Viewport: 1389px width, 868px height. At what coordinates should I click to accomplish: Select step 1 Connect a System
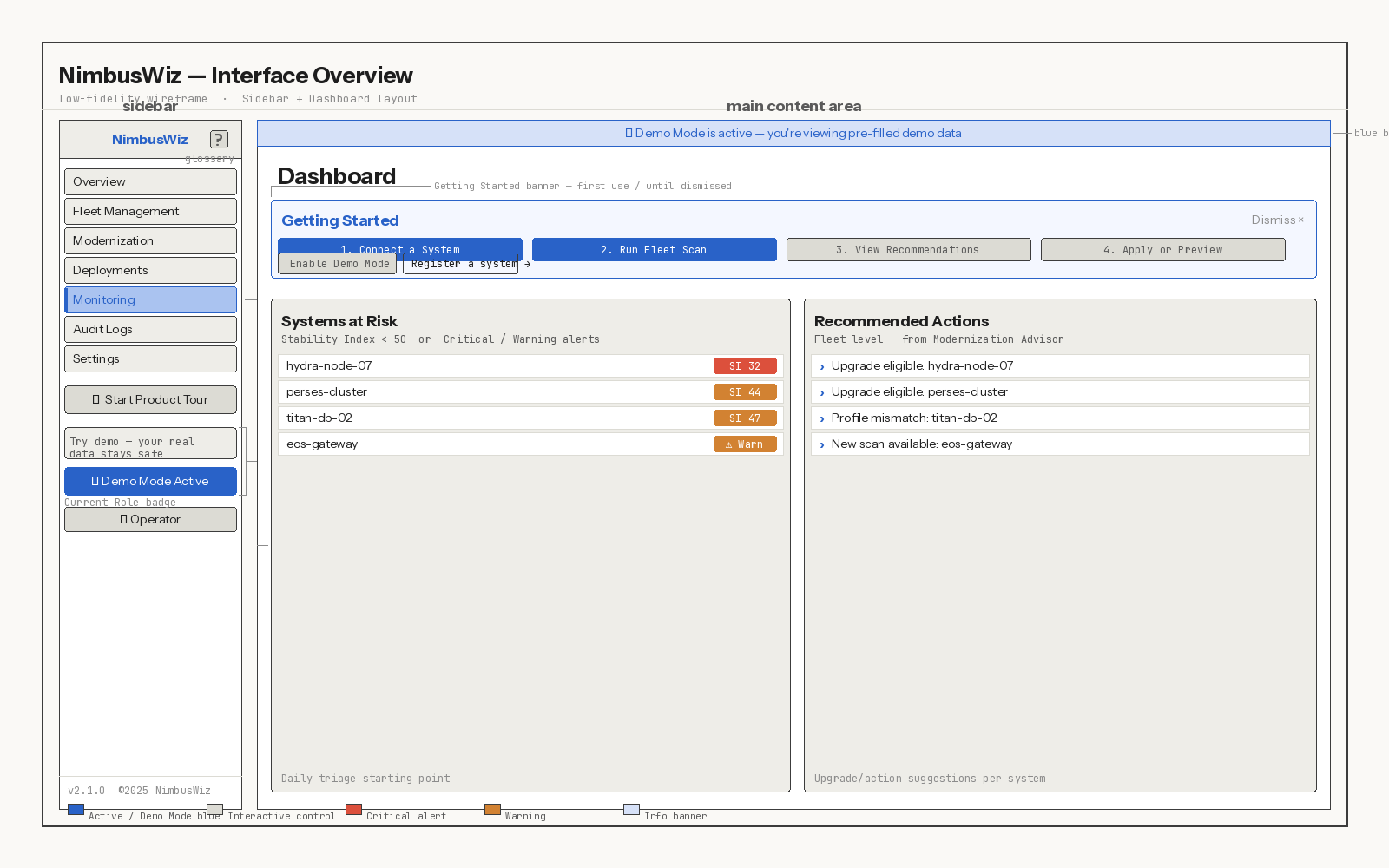point(400,245)
